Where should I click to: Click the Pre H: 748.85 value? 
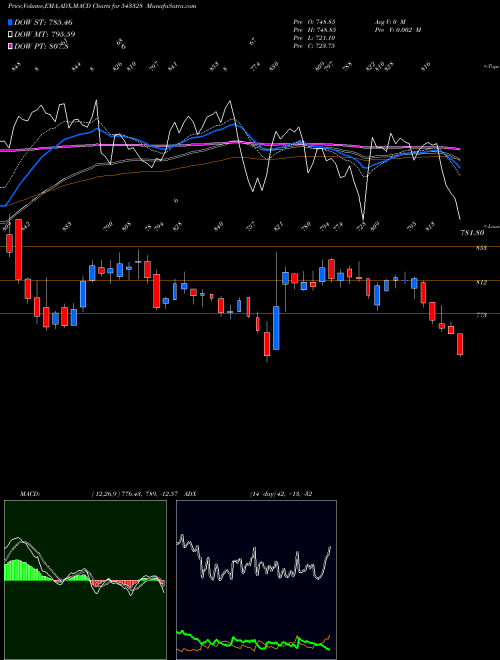tap(314, 30)
